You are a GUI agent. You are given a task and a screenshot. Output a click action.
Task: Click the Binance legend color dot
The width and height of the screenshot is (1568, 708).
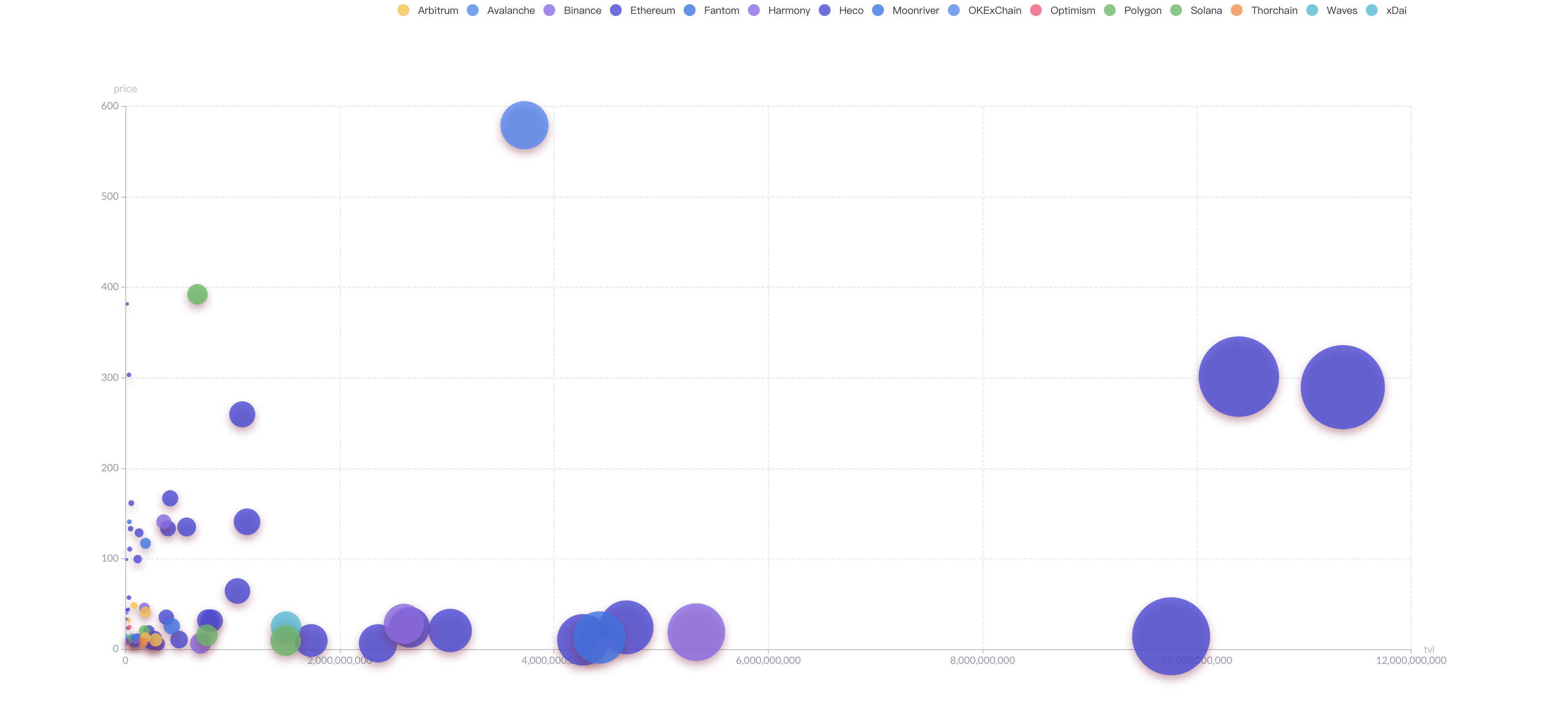point(550,11)
